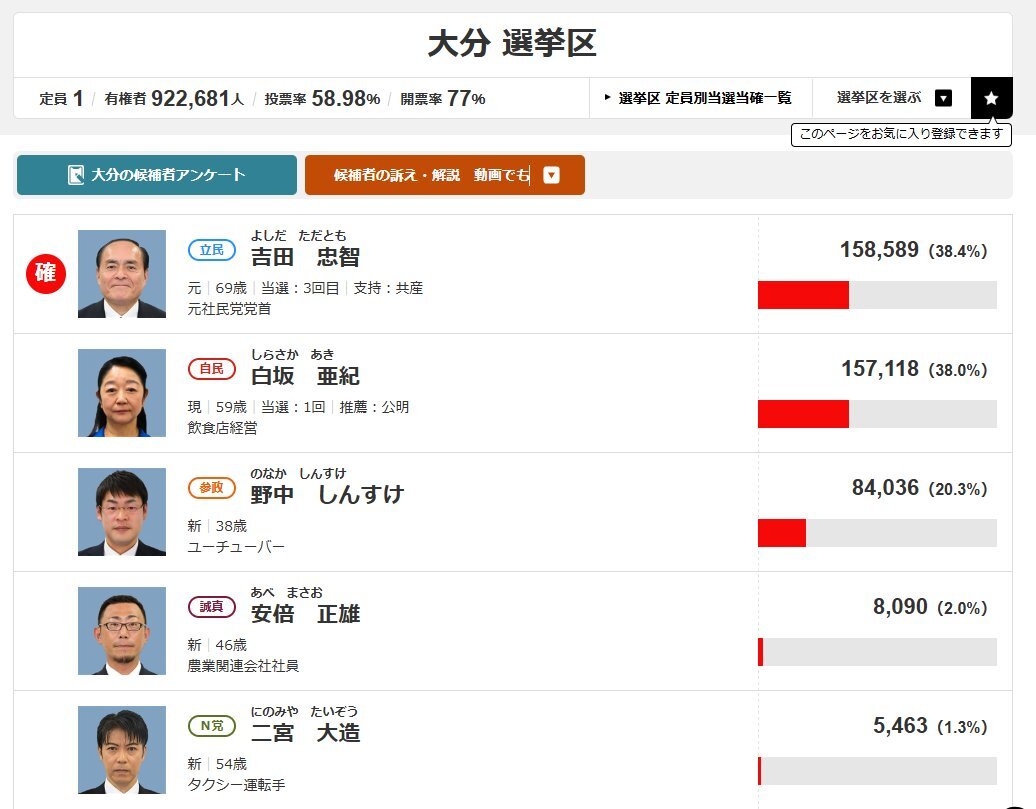1036x809 pixels.
Task: Click the N党 party badge
Action: click(211, 726)
